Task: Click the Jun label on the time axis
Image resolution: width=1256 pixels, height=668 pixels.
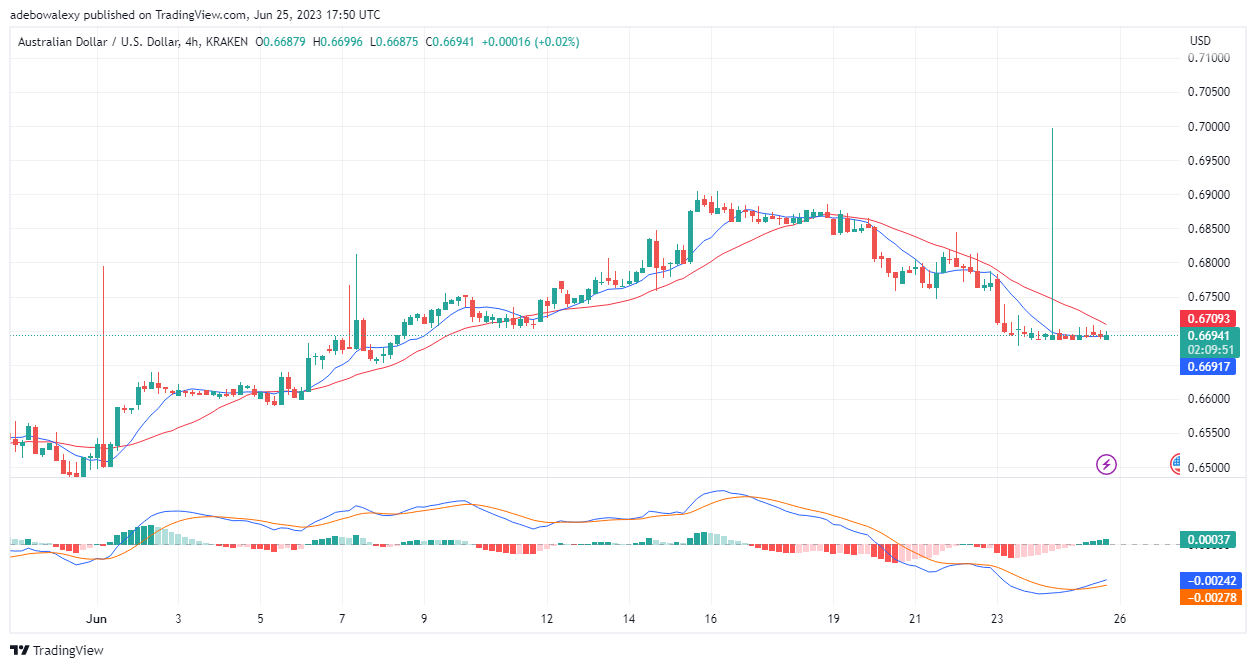Action: pos(97,618)
